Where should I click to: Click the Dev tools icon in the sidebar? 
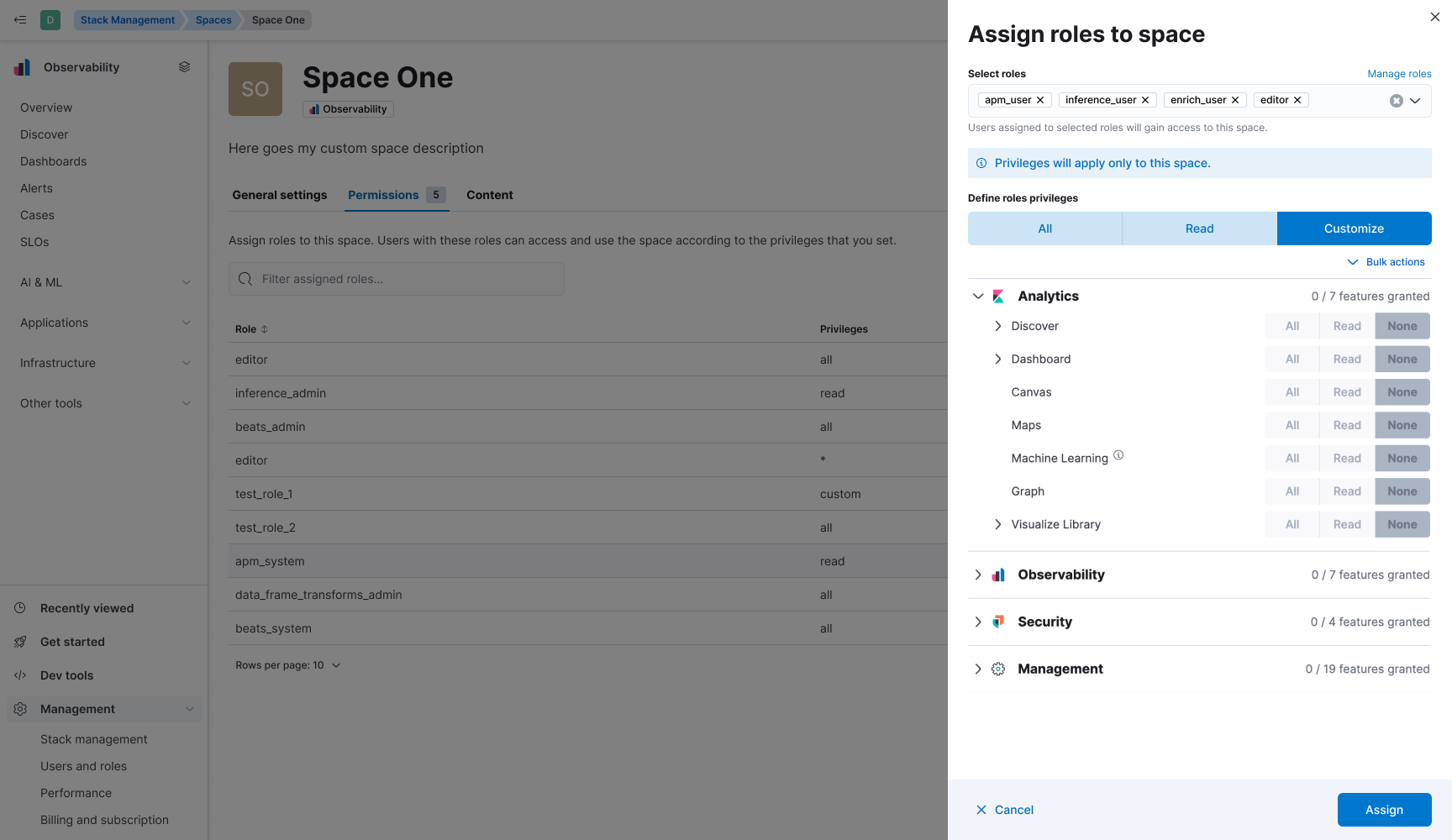pyautogui.click(x=20, y=675)
